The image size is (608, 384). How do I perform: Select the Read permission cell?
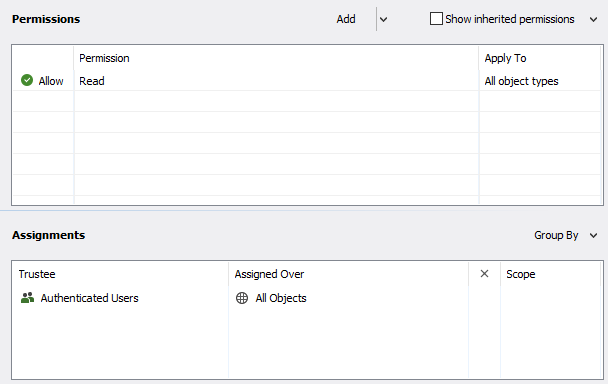pos(276,81)
